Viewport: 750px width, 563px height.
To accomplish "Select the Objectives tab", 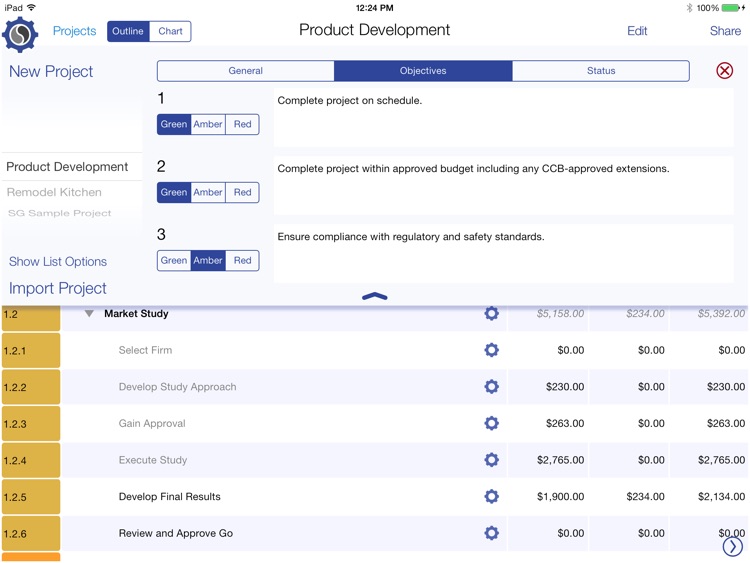I will pos(423,71).
